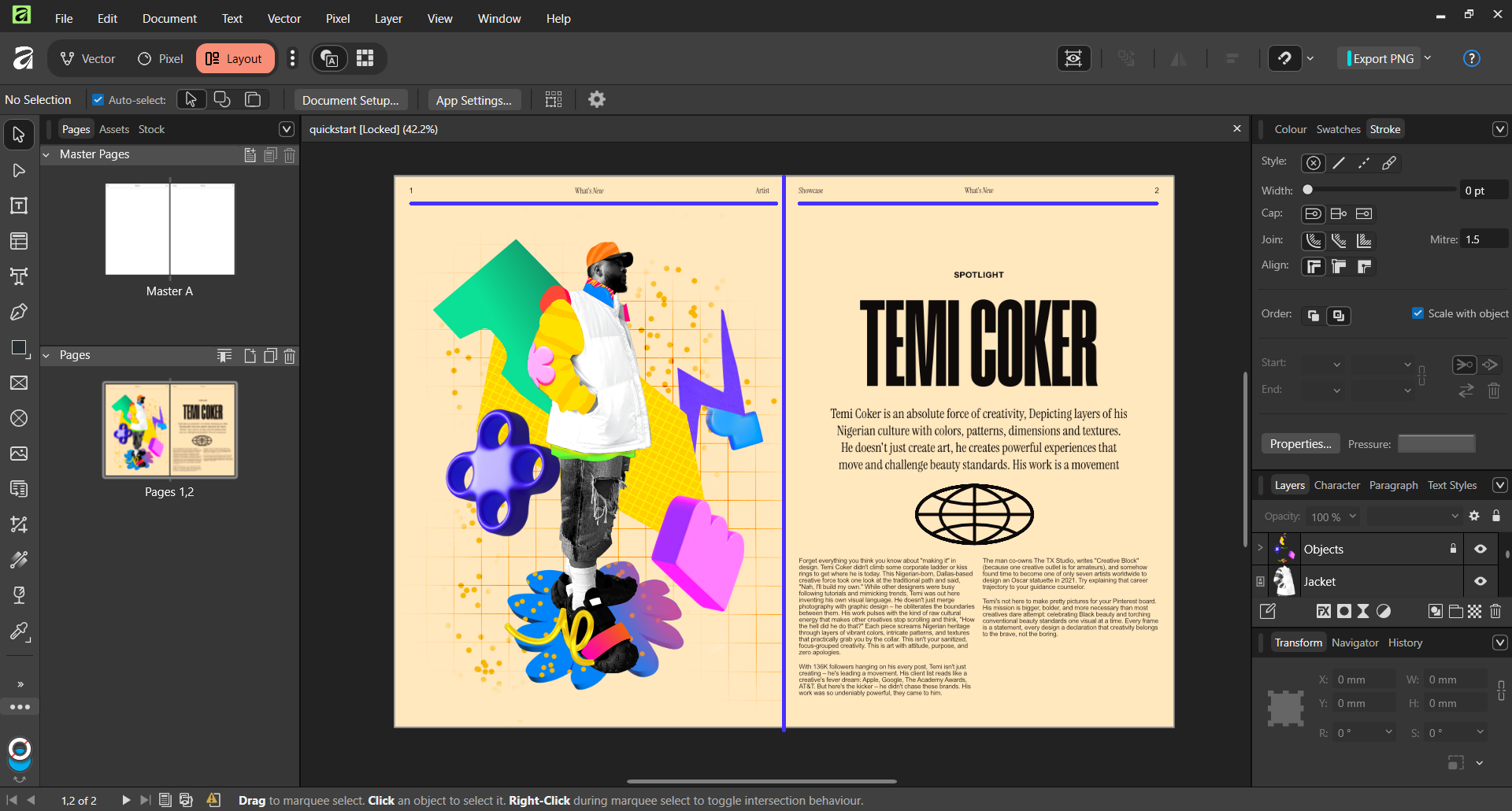Open stroke Properties button
The image size is (1512, 811).
click(x=1300, y=443)
